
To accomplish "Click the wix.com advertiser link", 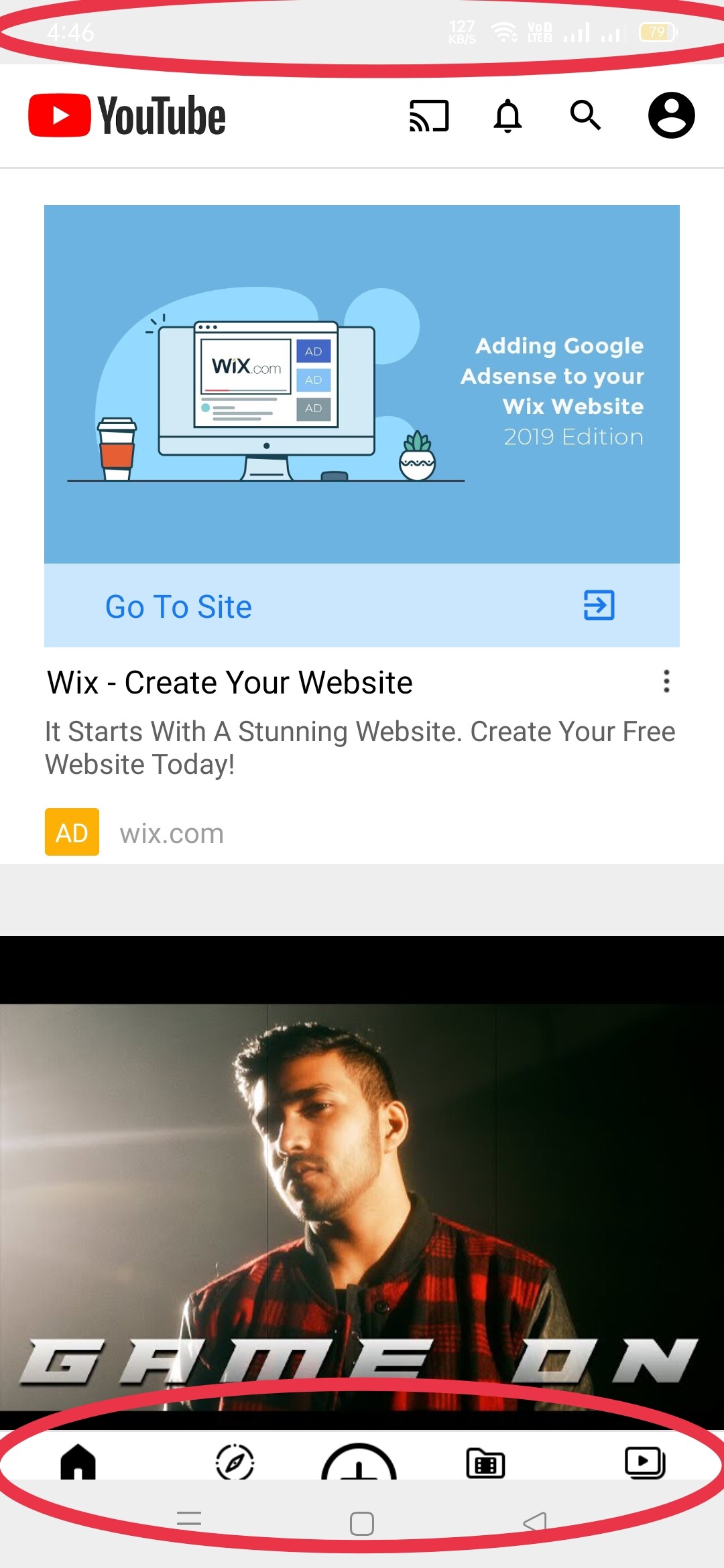I will tap(172, 834).
